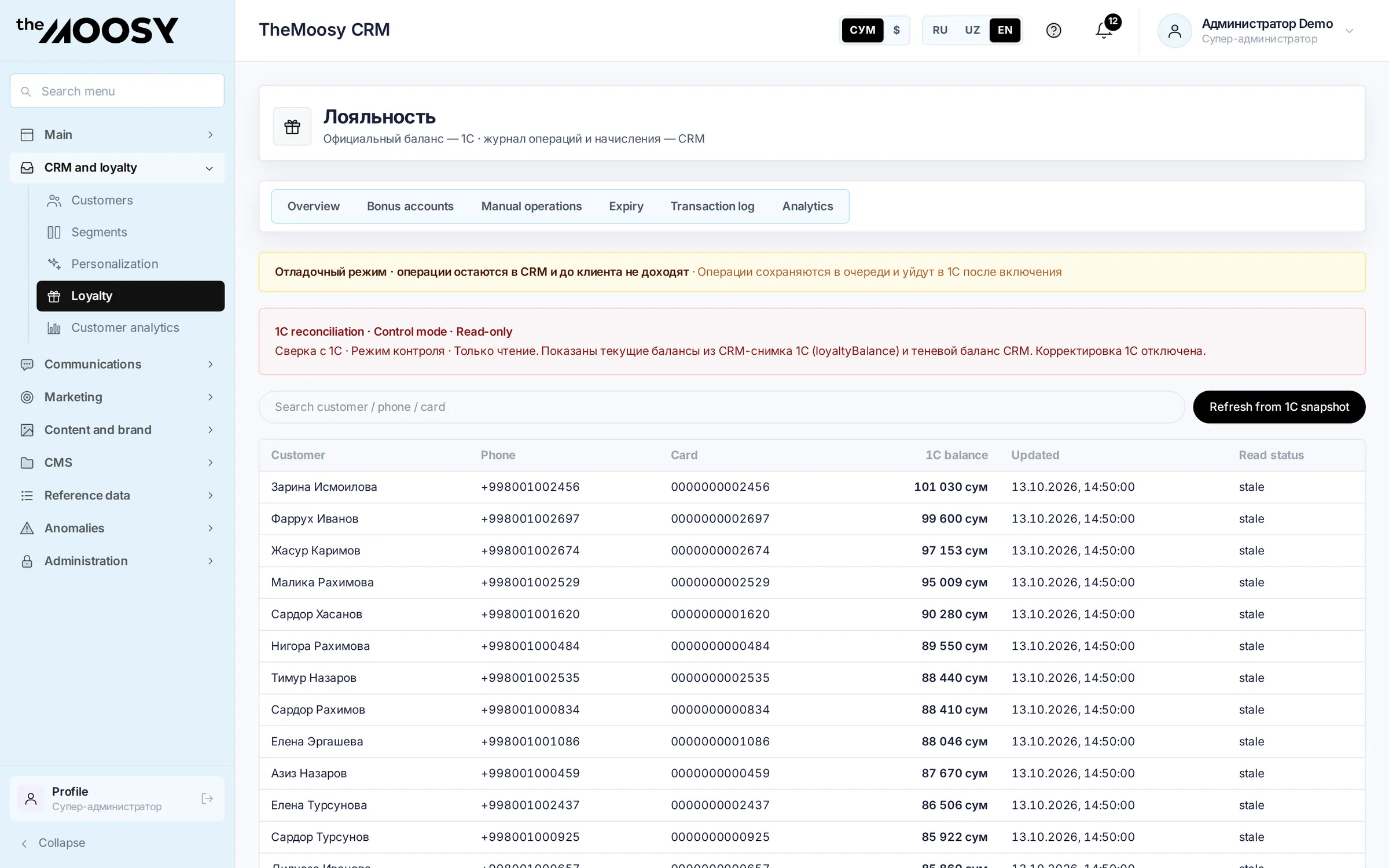
Task: Click the magnifier icon in Search menu
Action: (26, 91)
